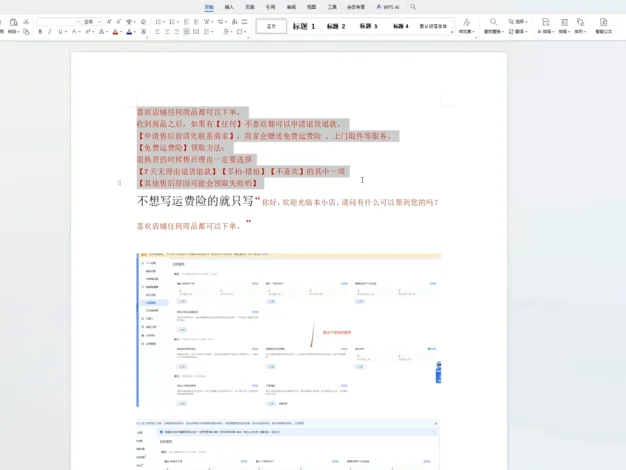Apply the default paragraph font style
Viewport: 626px width, 470px height.
click(x=433, y=26)
